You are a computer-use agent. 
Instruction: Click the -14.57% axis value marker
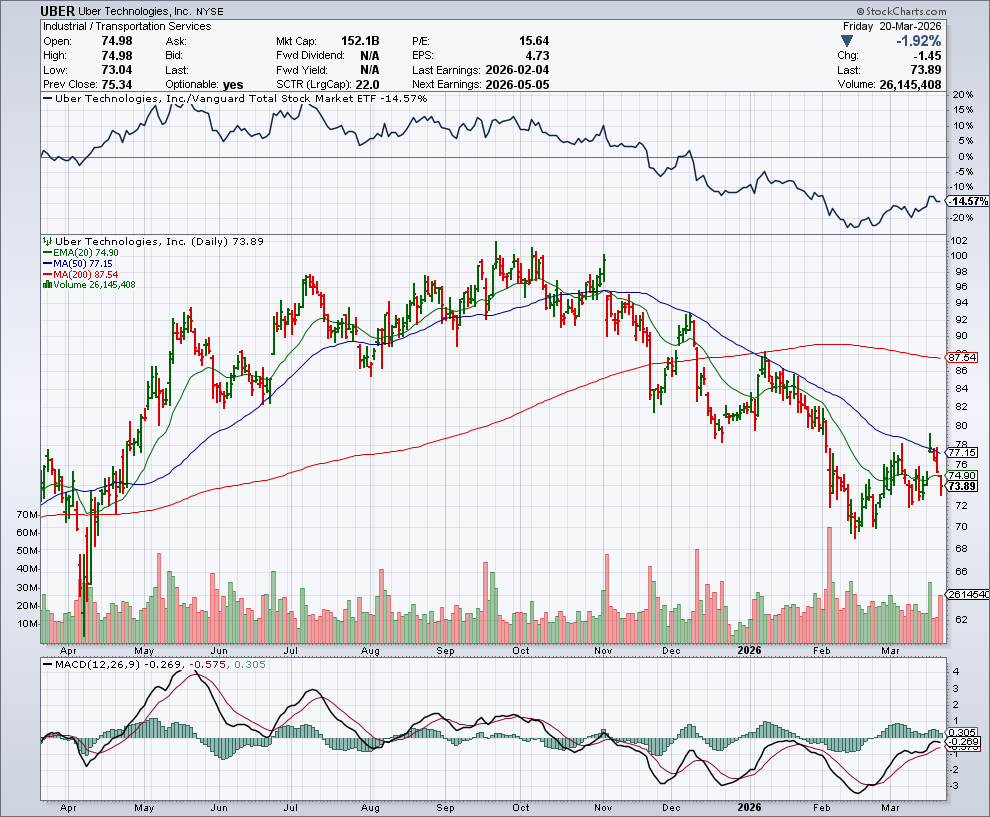969,201
